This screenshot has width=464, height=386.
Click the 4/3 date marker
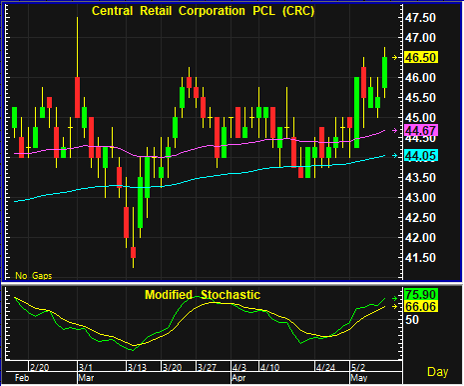[239, 367]
